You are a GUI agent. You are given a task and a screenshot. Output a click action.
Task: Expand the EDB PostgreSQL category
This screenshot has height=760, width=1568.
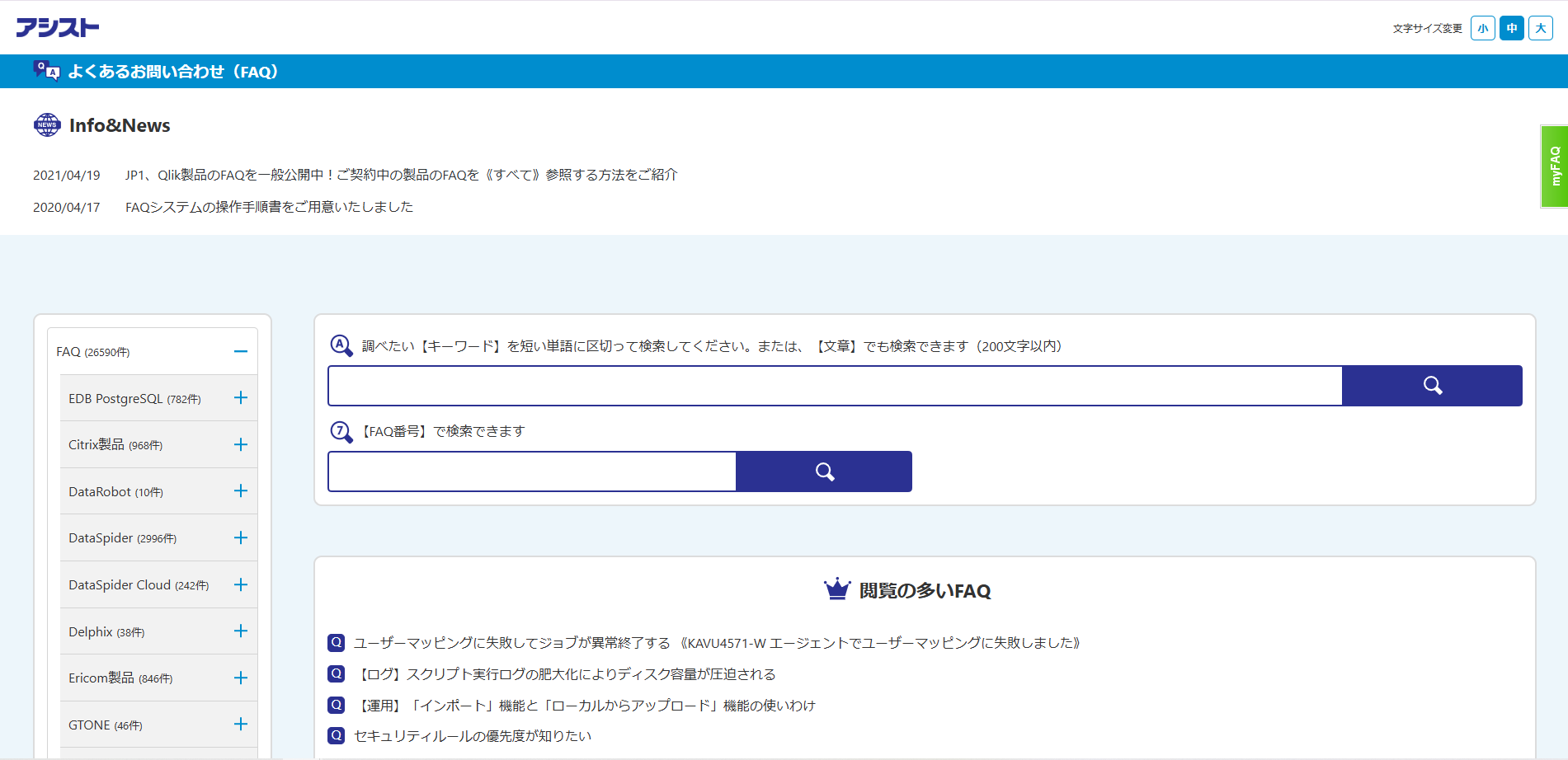click(240, 398)
